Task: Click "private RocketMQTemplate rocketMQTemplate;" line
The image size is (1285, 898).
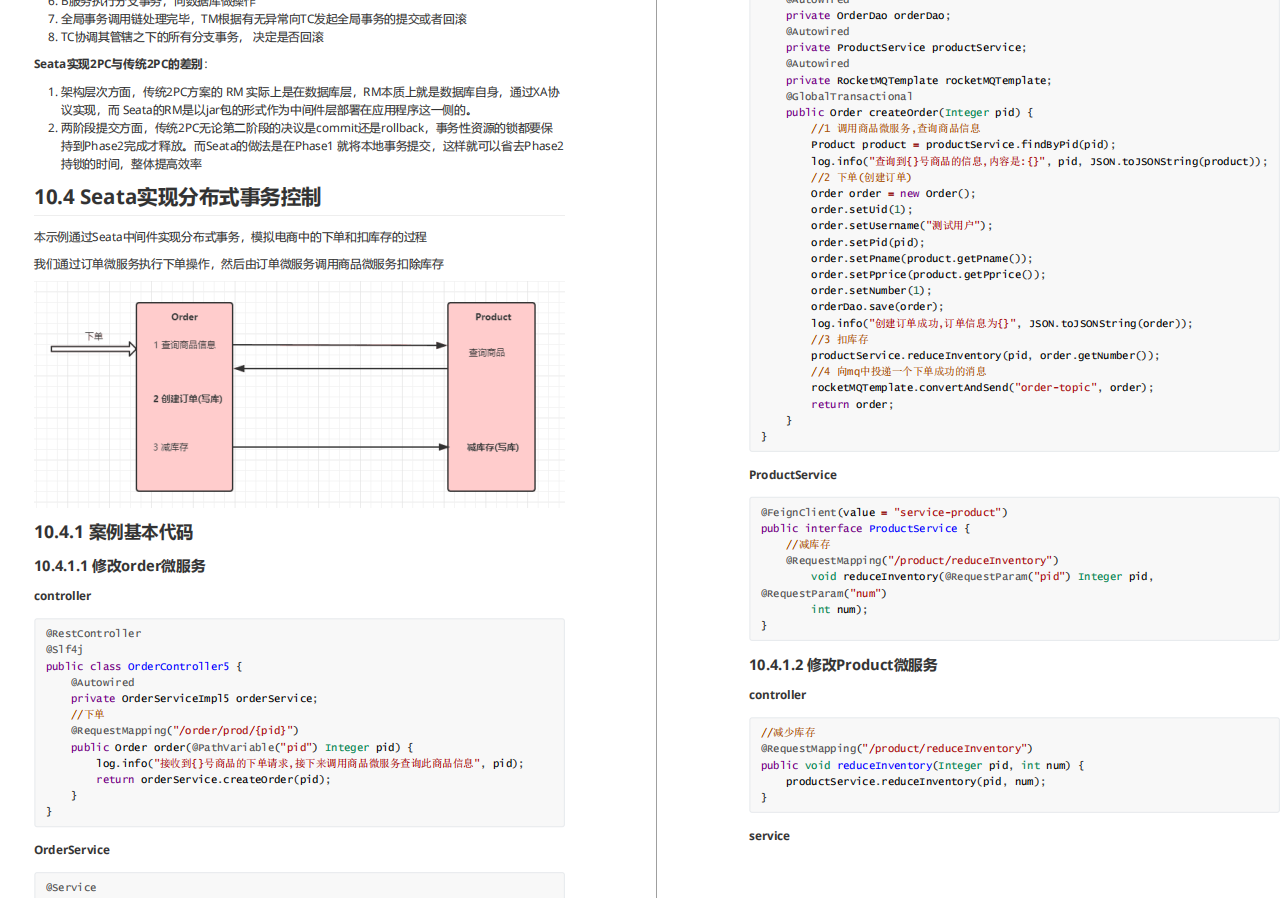Action: click(918, 80)
